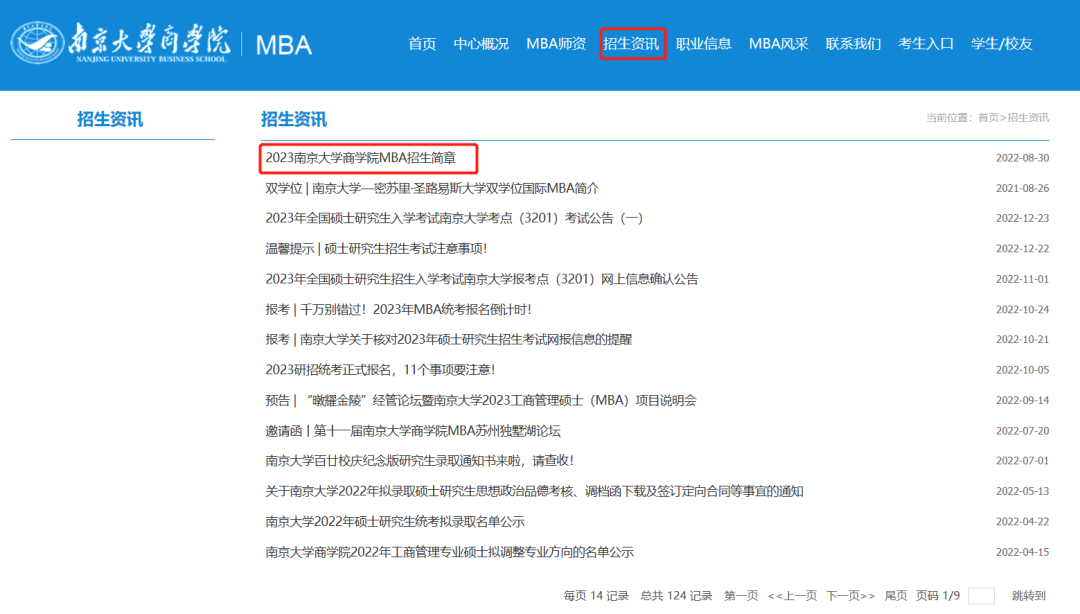Open MBA风采 navigation item
This screenshot has width=1080, height=614.
tap(778, 44)
